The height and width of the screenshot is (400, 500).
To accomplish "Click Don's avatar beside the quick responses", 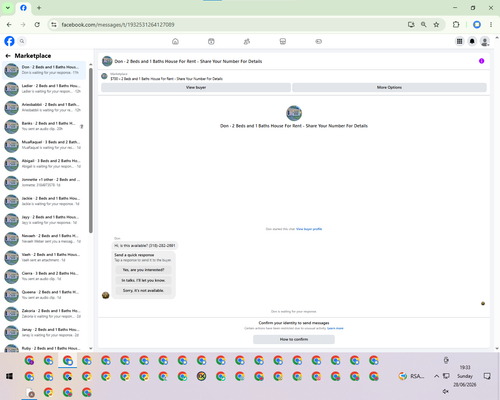I will [x=106, y=295].
